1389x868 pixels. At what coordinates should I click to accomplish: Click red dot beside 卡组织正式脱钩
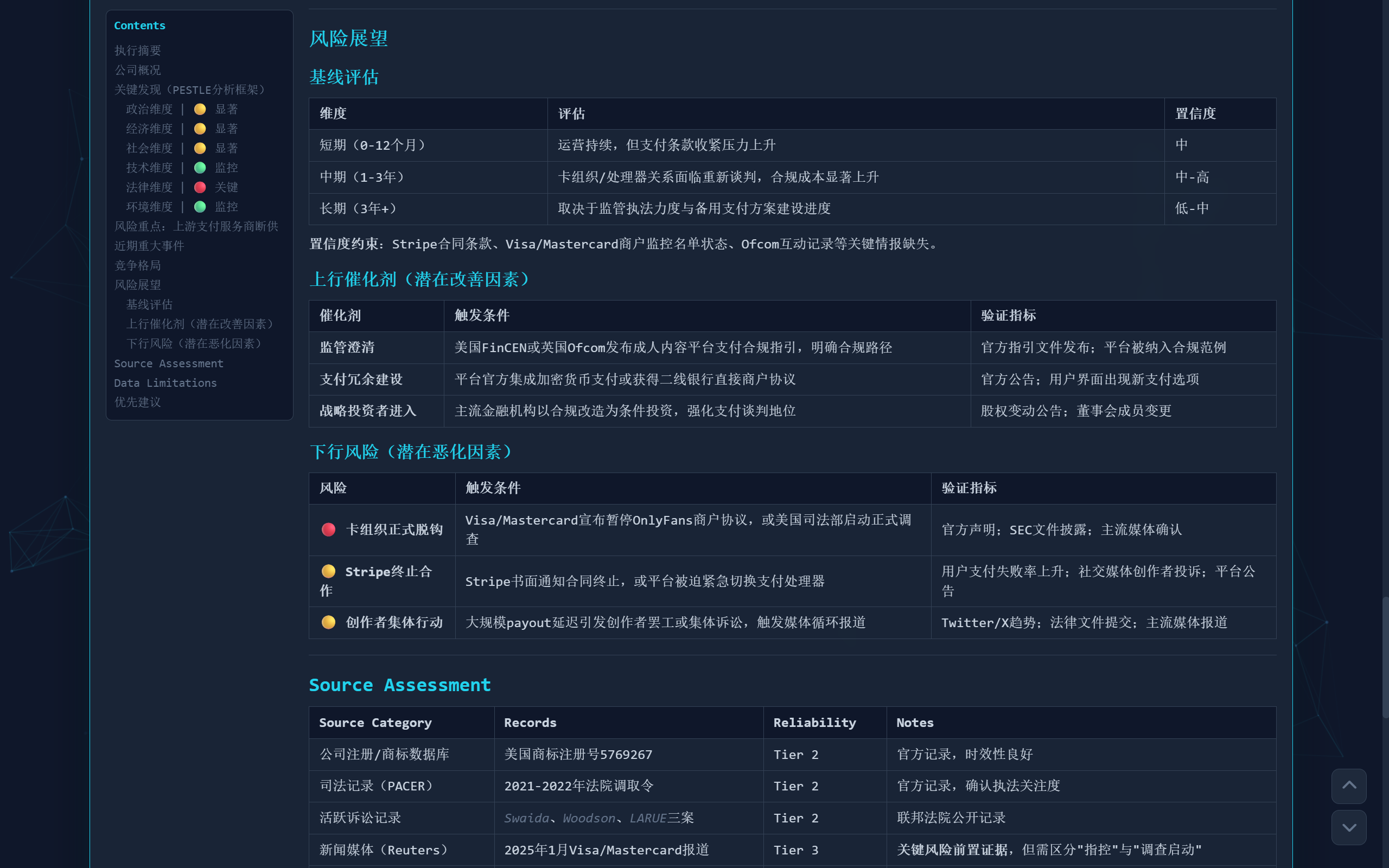(328, 529)
